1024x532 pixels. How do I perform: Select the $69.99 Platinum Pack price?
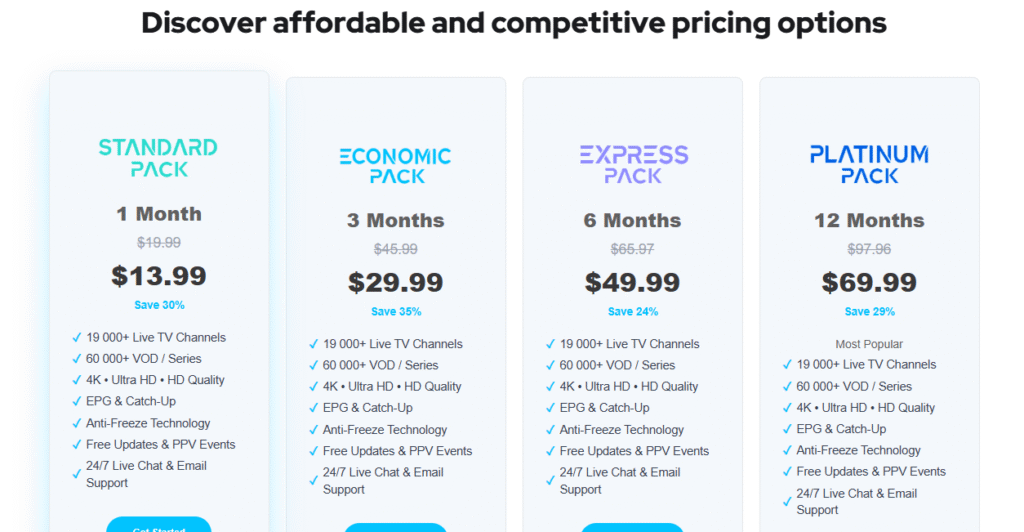869,282
